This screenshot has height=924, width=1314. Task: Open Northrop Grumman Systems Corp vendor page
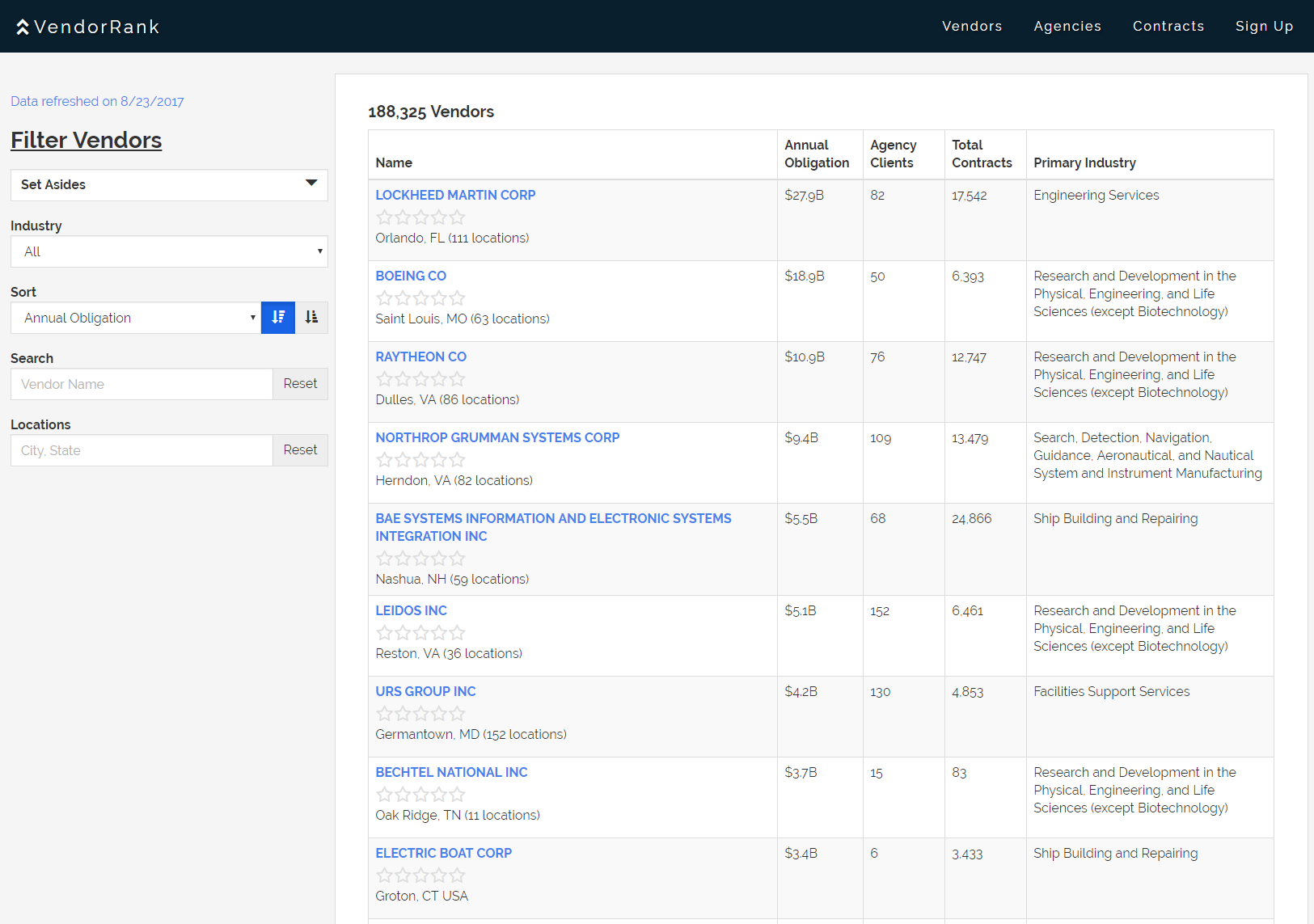[x=497, y=437]
